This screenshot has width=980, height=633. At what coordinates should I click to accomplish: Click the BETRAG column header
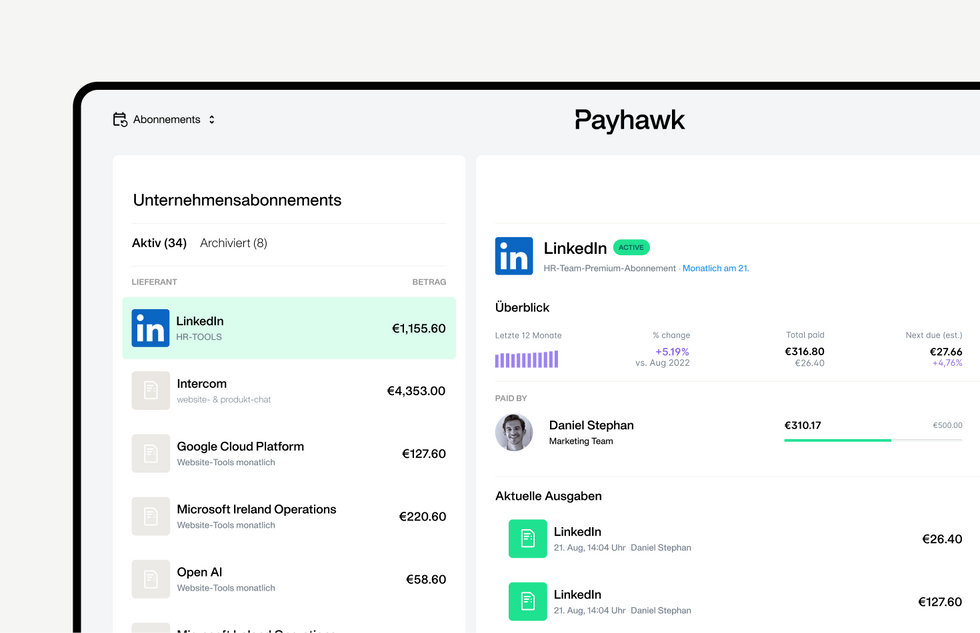click(429, 282)
